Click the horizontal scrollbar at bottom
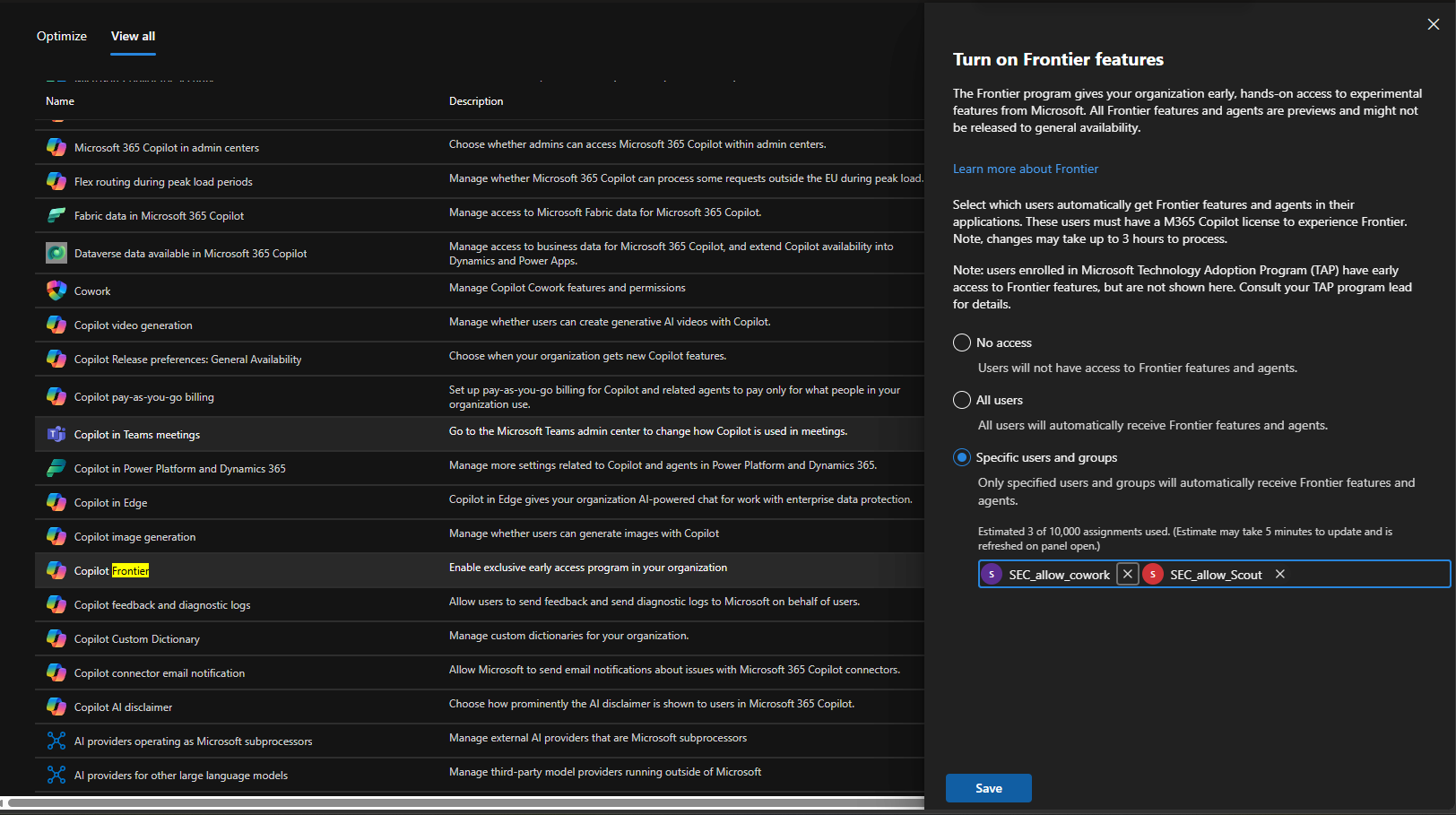Viewport: 1456px width, 815px height. point(466,802)
